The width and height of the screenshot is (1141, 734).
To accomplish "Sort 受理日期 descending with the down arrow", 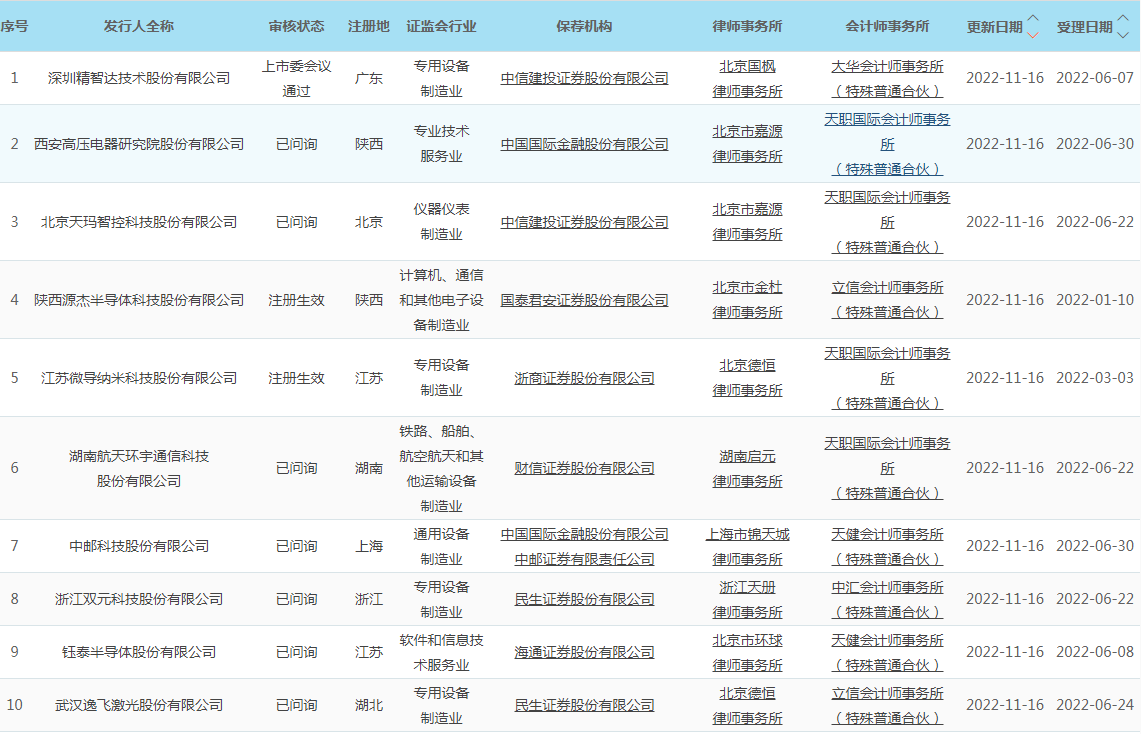I will 1122,34.
